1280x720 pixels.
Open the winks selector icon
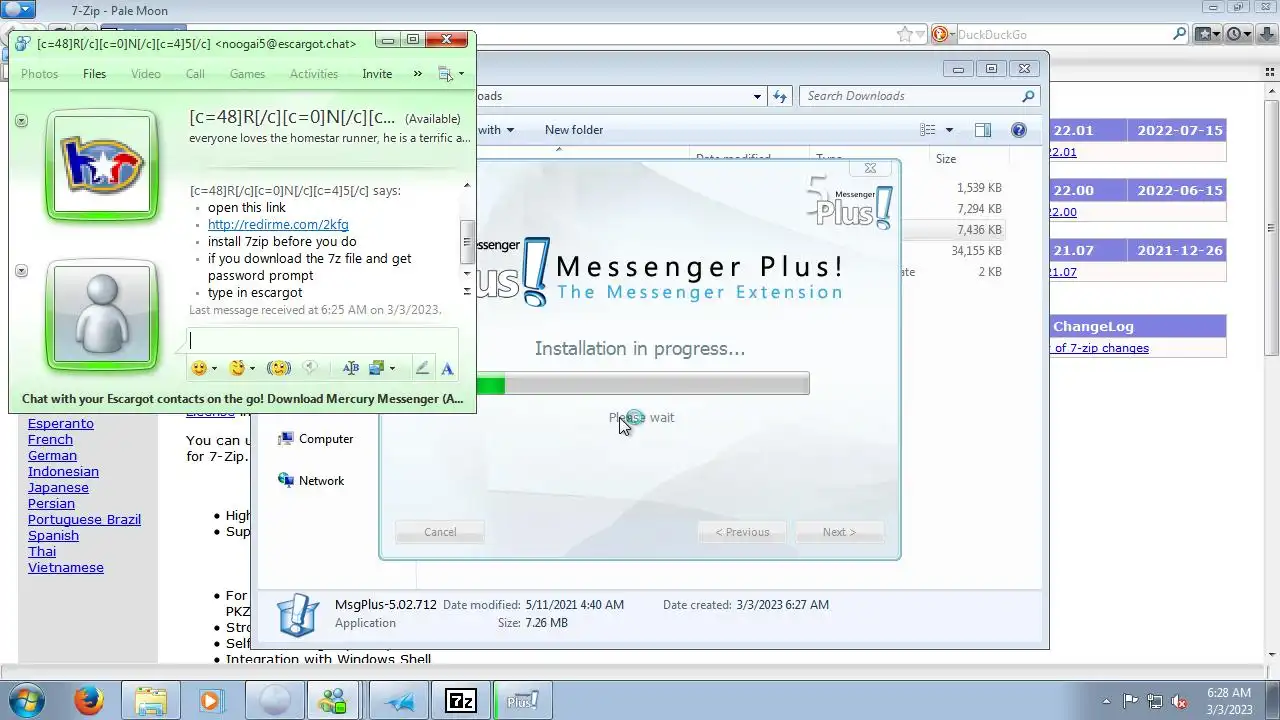[x=236, y=368]
